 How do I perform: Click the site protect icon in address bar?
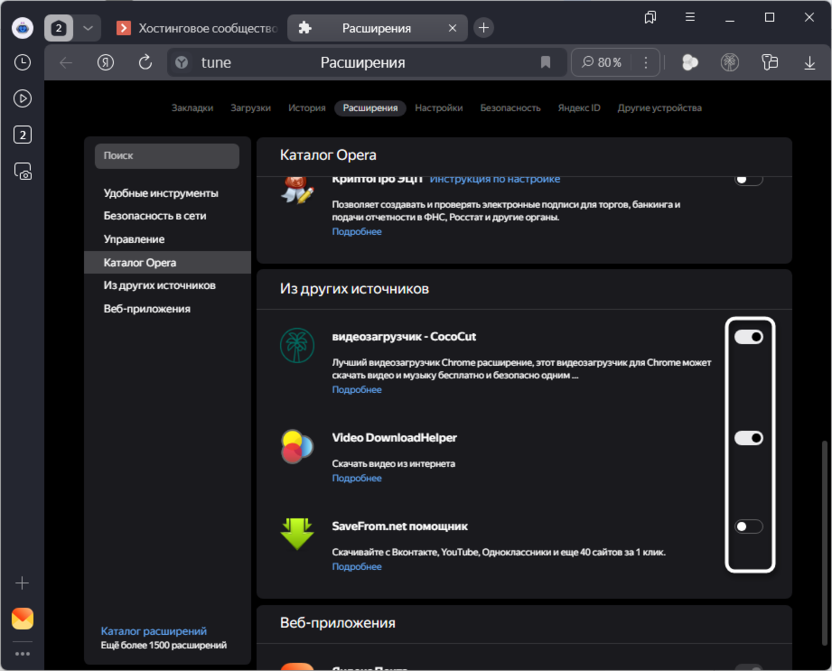point(181,63)
